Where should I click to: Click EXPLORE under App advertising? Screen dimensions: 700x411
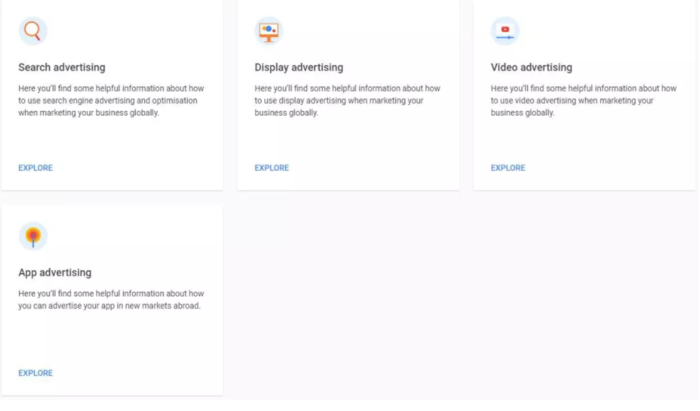(35, 373)
